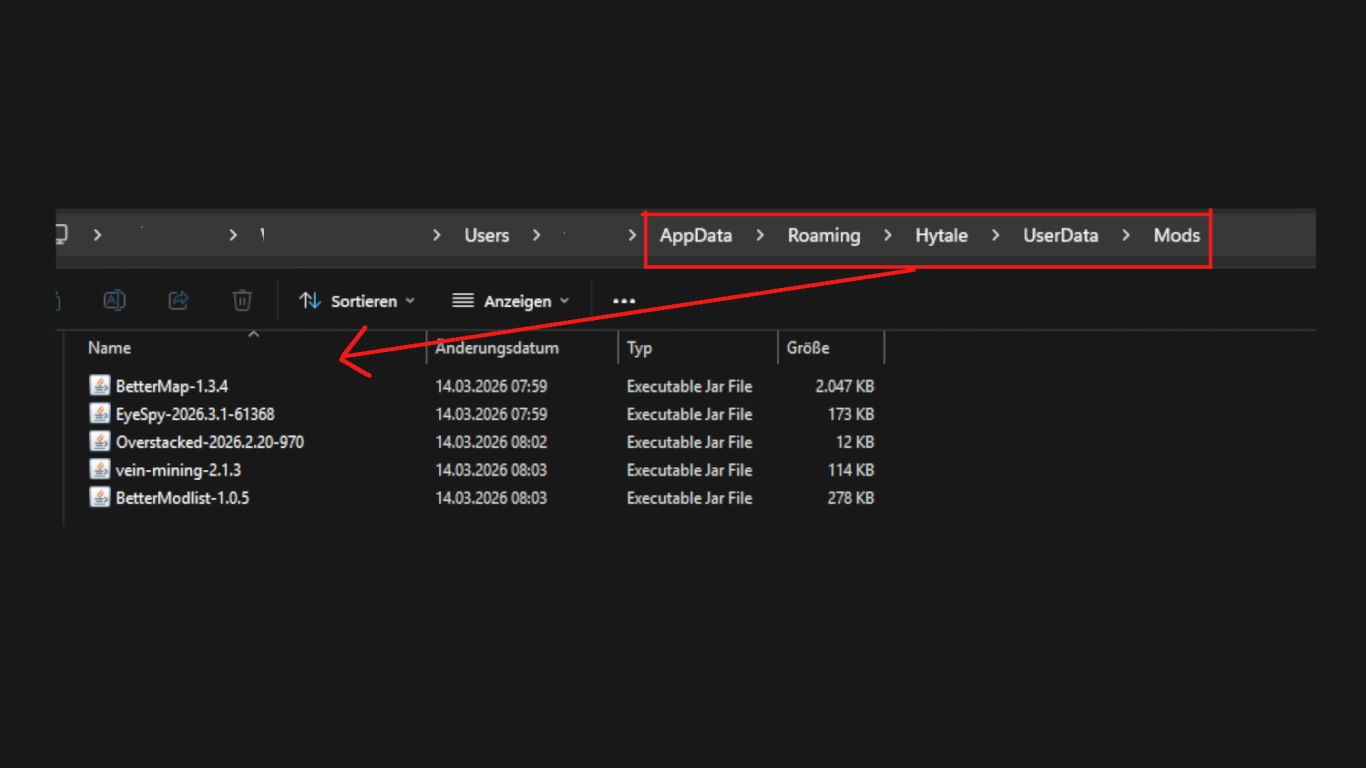This screenshot has height=768, width=1366.
Task: Open the Anzeigen view dropdown
Action: pos(510,301)
